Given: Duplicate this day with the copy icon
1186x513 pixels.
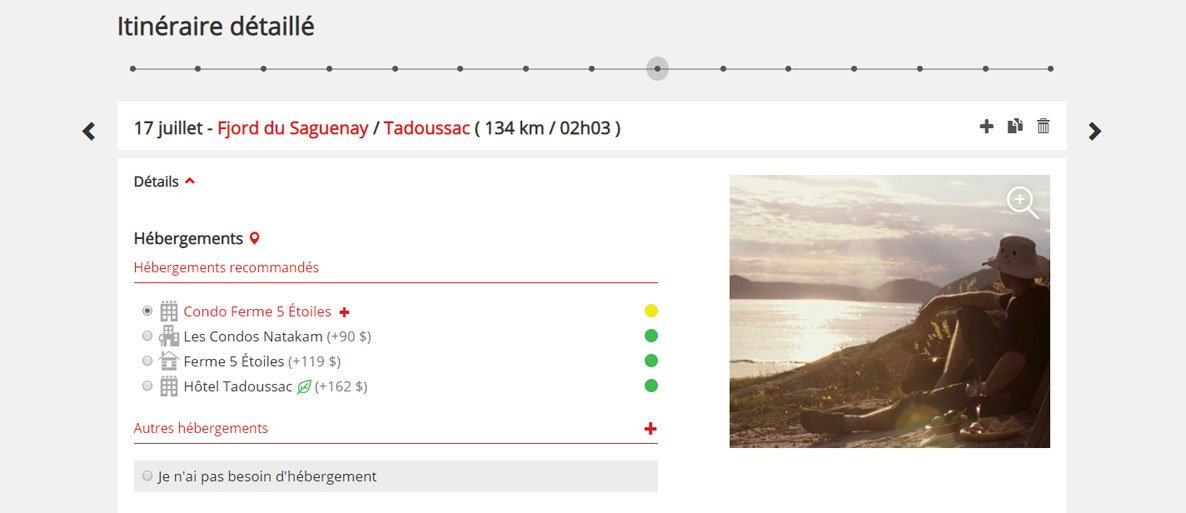Looking at the screenshot, I should [1015, 126].
